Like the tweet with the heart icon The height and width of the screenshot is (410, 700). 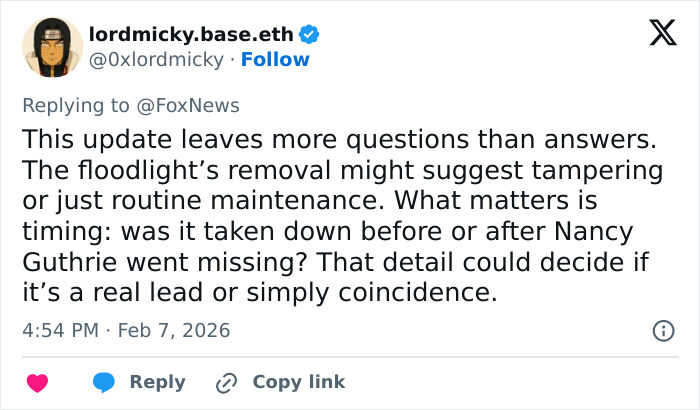click(37, 382)
